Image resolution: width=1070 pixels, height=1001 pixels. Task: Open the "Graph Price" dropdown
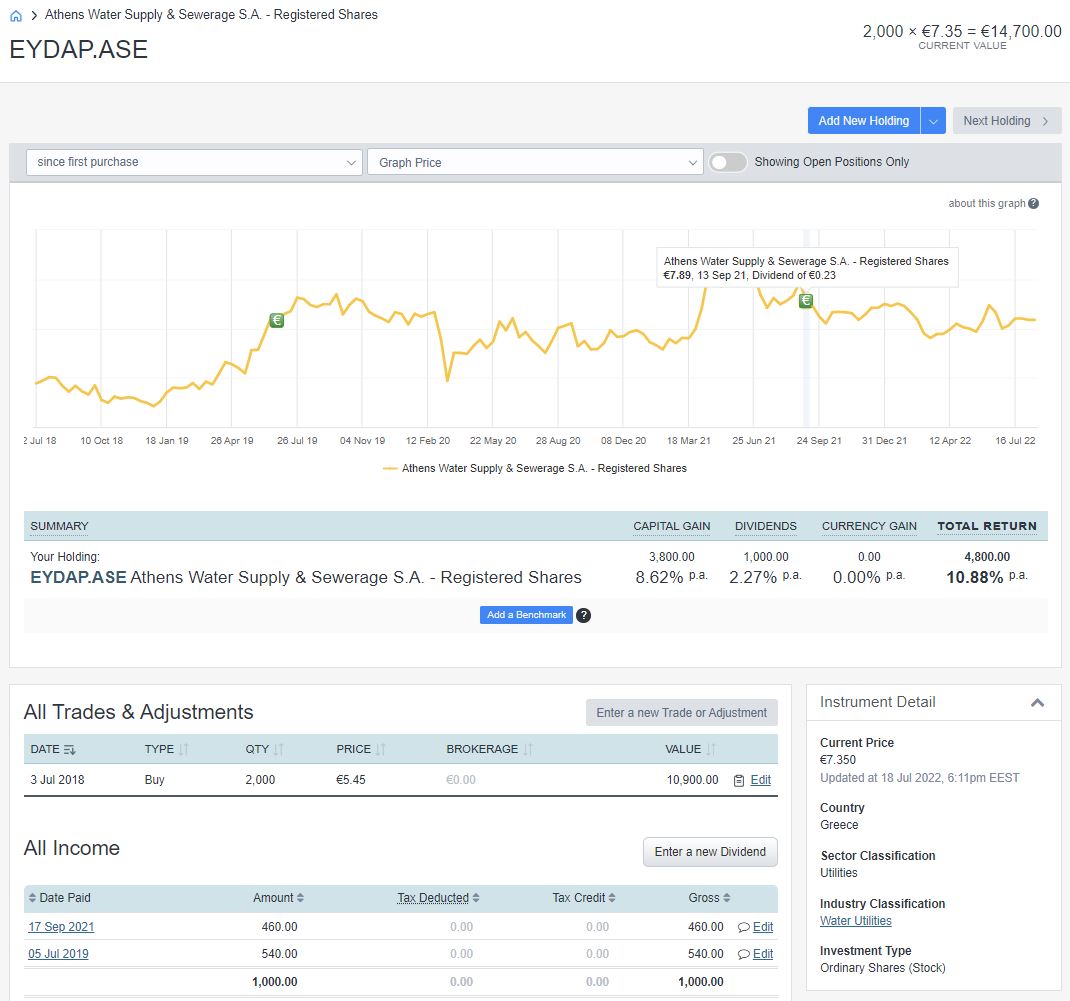coord(535,161)
